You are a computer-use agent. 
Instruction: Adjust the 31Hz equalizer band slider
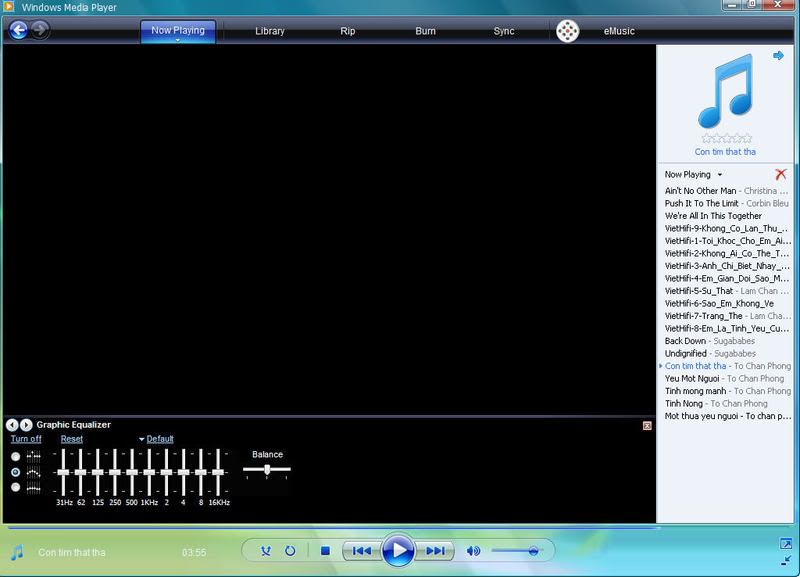pos(63,472)
